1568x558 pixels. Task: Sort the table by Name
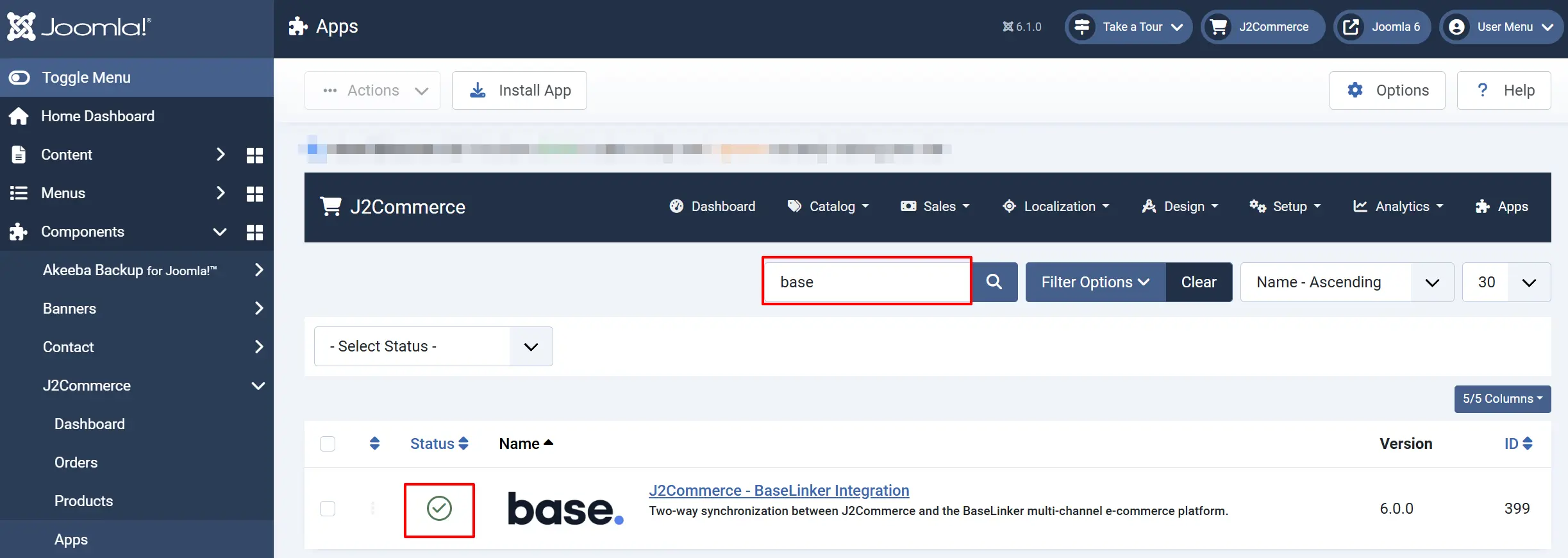(526, 444)
